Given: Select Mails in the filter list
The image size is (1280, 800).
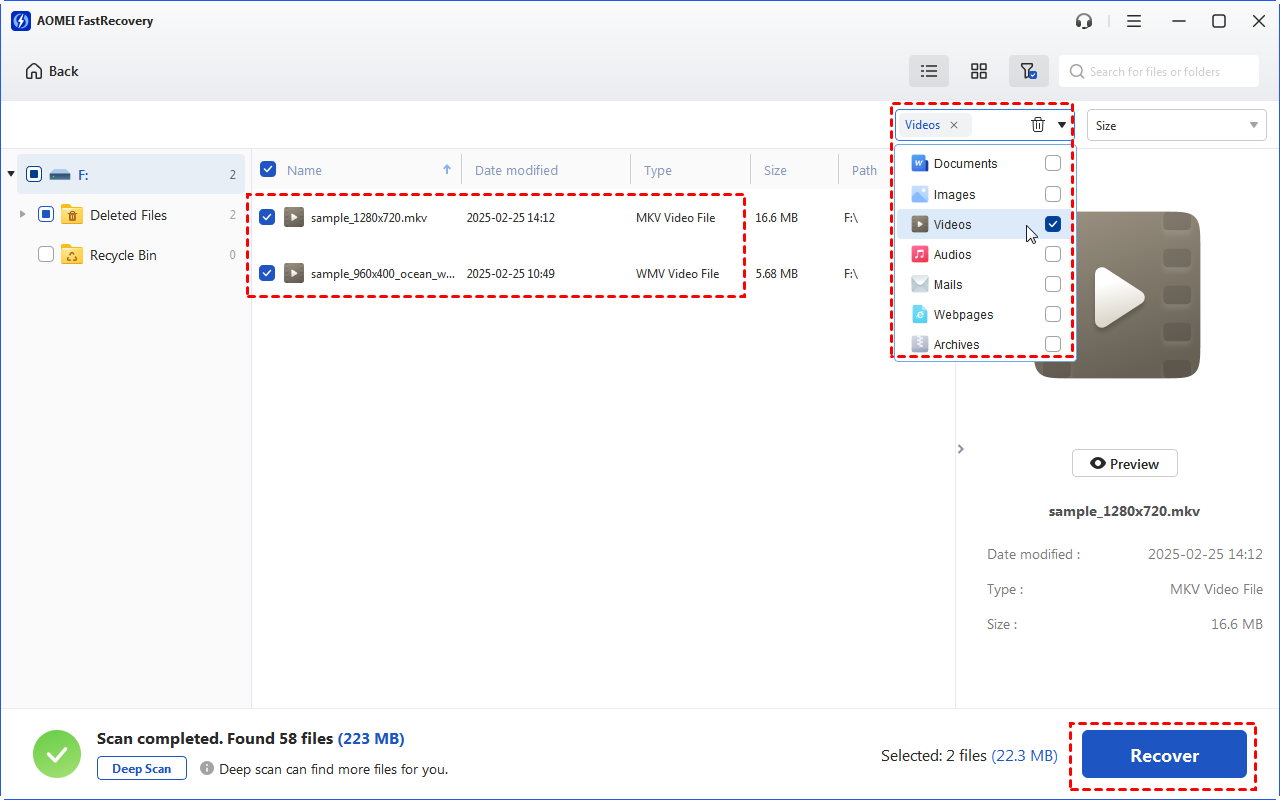Looking at the screenshot, I should point(948,285).
